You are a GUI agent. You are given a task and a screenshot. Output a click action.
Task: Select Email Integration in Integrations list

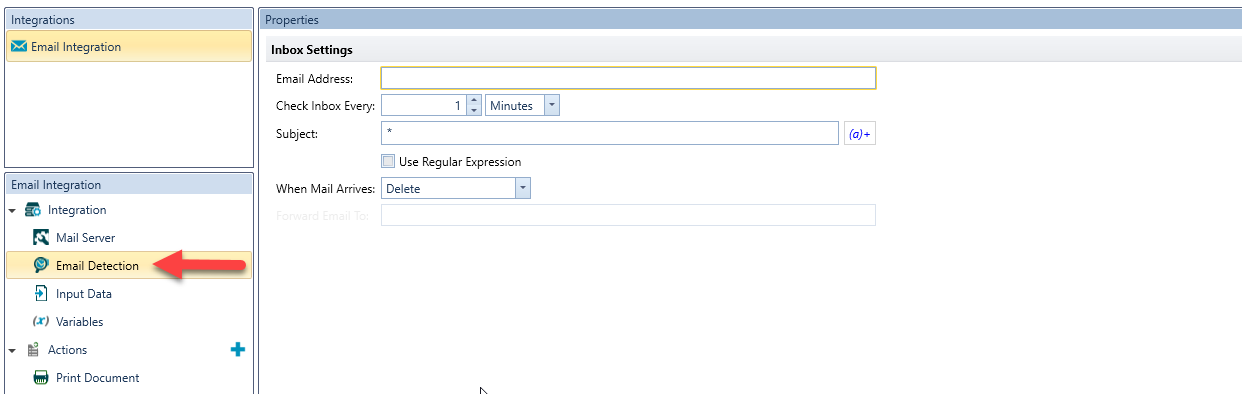129,47
